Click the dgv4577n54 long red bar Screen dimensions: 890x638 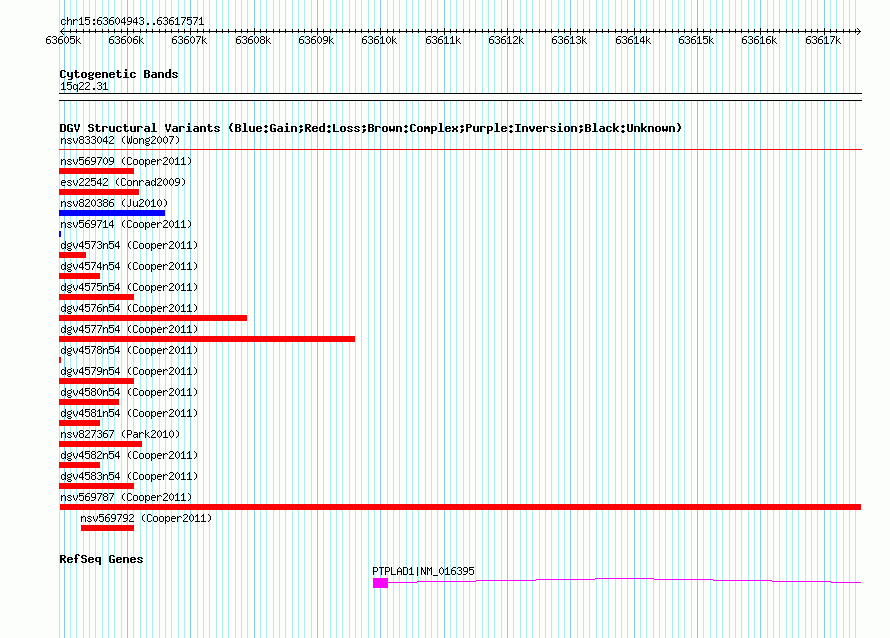click(207, 339)
